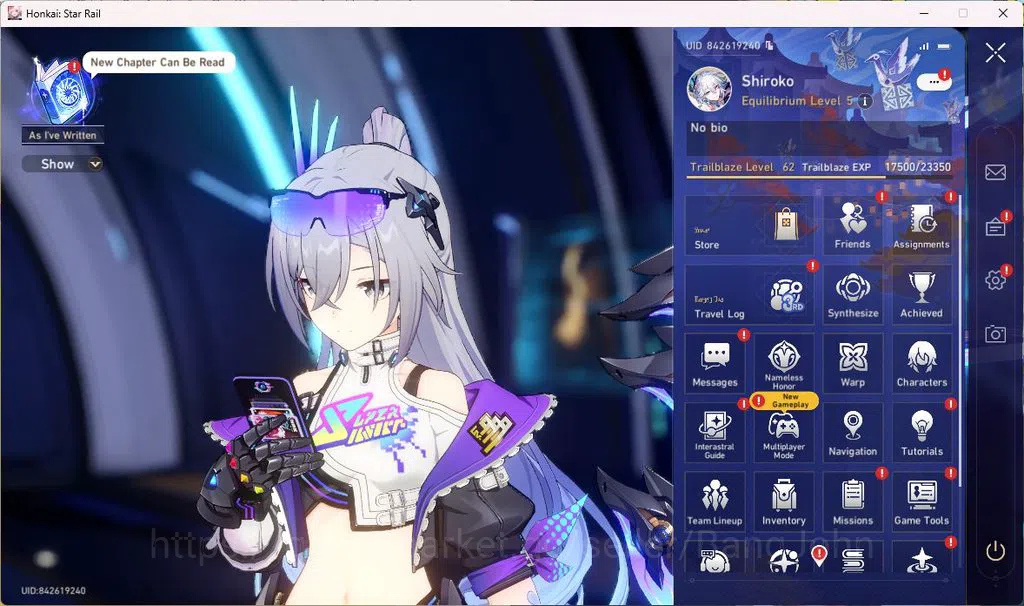Click the Honkai: Star Rail title bar icon

[14, 13]
